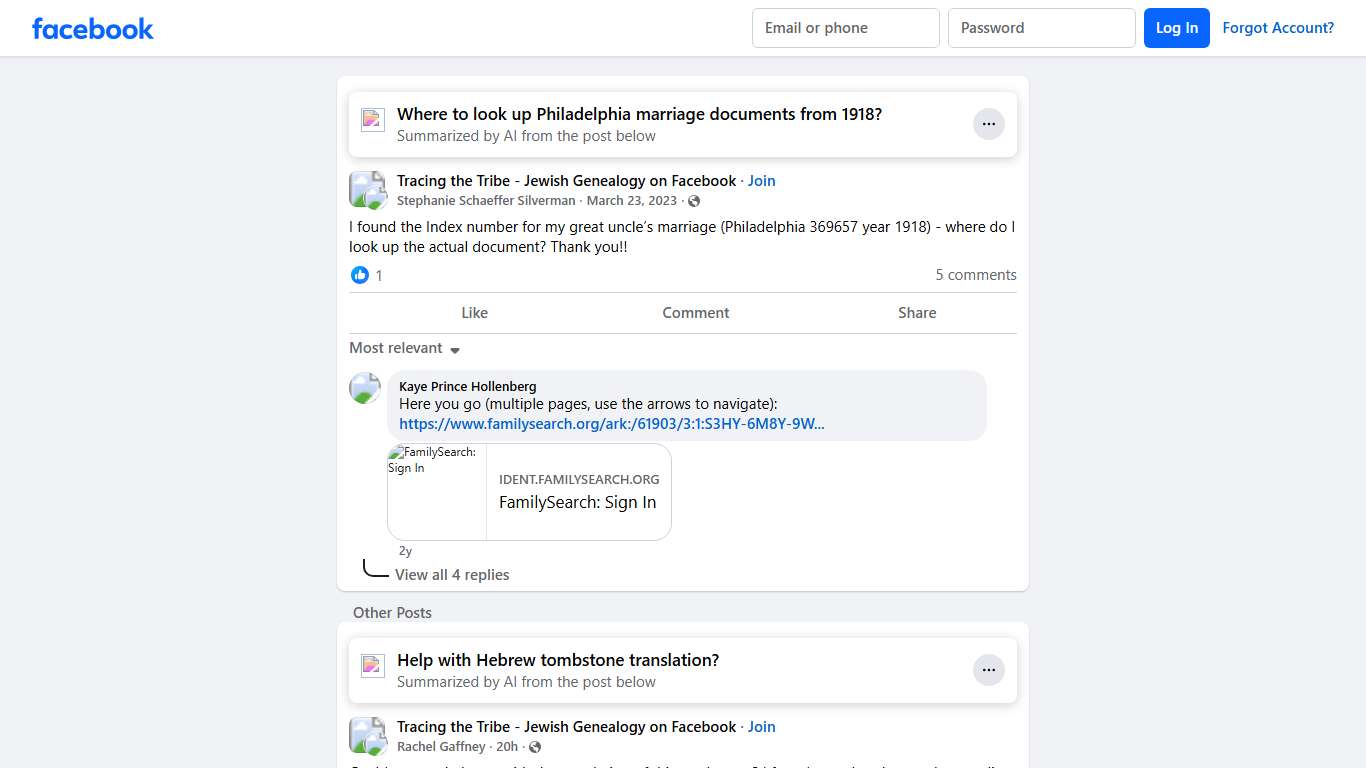The height and width of the screenshot is (768, 1366).
Task: Open the familysearch.org link in Kaye's comment
Action: coord(611,423)
